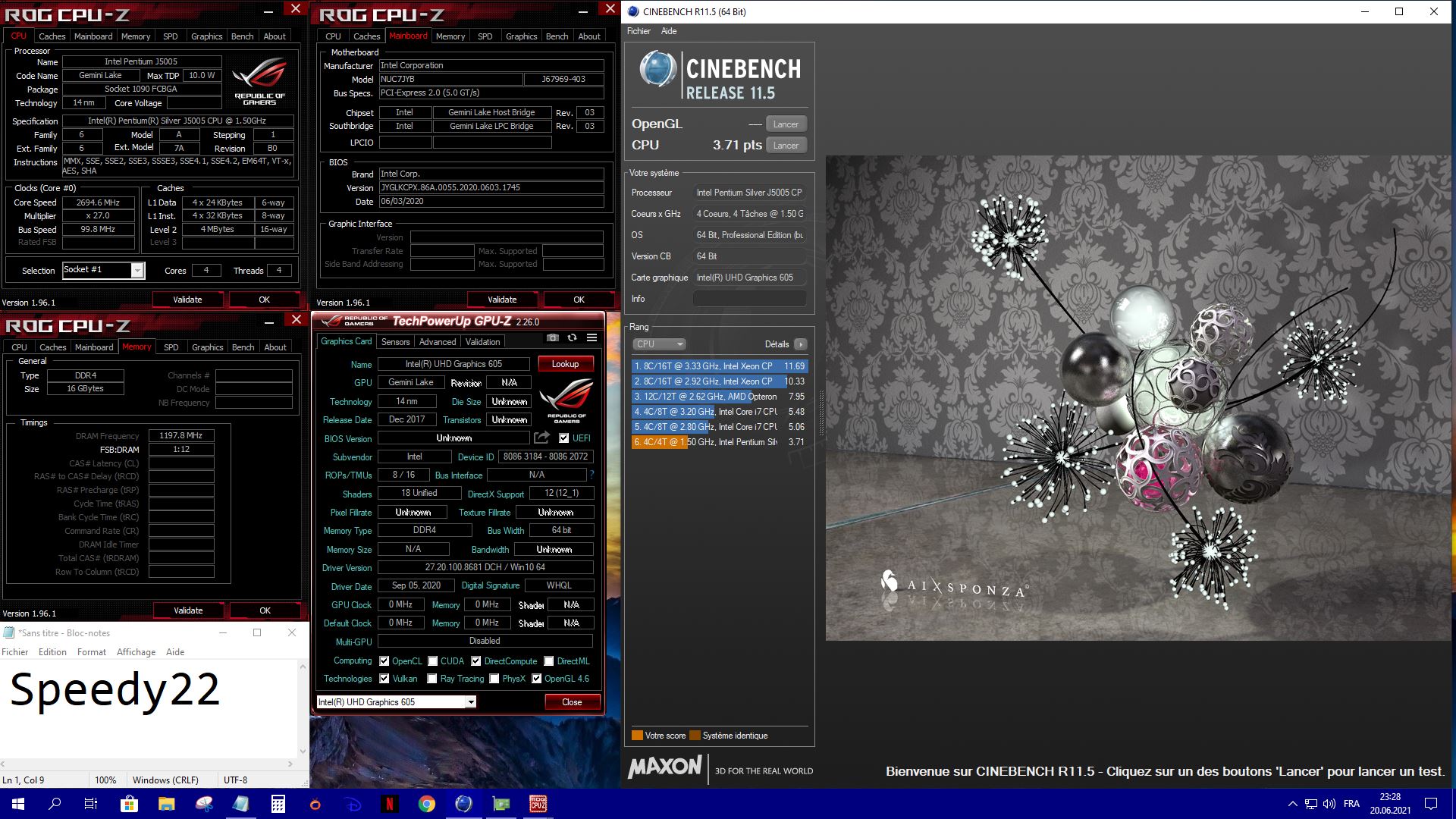This screenshot has height=819, width=1456.
Task: Select the 4C/4T Intel Pentium ranking row
Action: tap(719, 442)
